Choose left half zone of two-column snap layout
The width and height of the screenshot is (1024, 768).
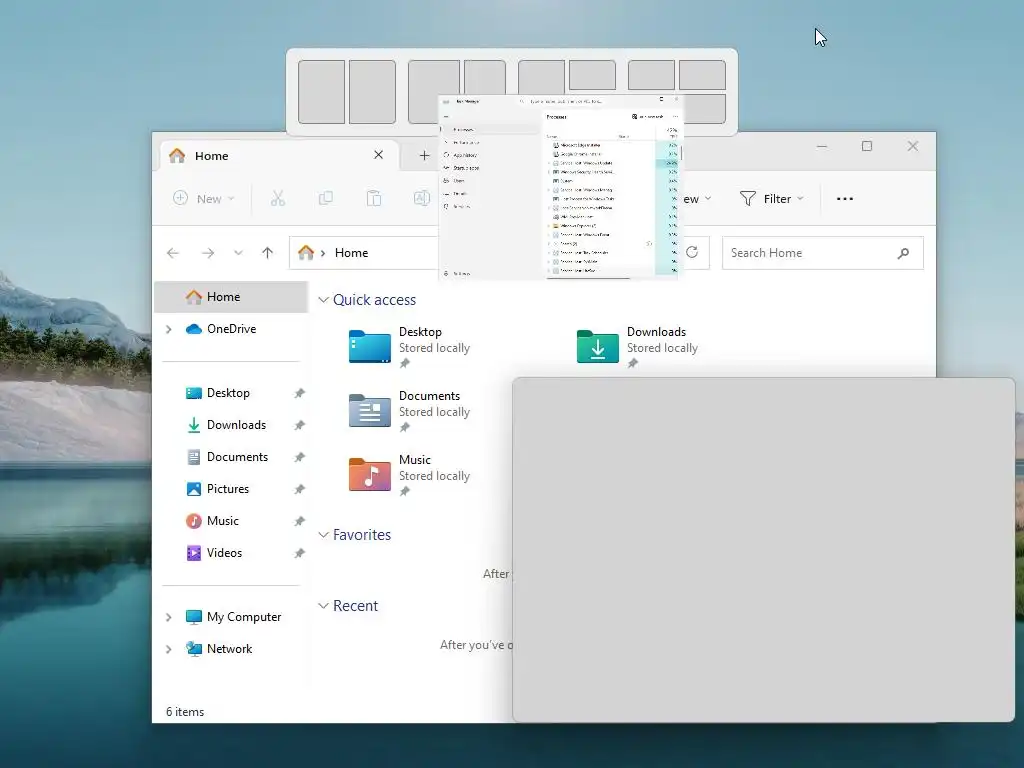[321, 91]
